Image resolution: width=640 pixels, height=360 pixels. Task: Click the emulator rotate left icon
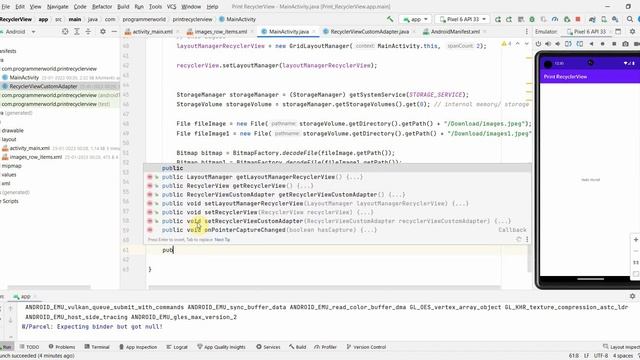point(568,44)
